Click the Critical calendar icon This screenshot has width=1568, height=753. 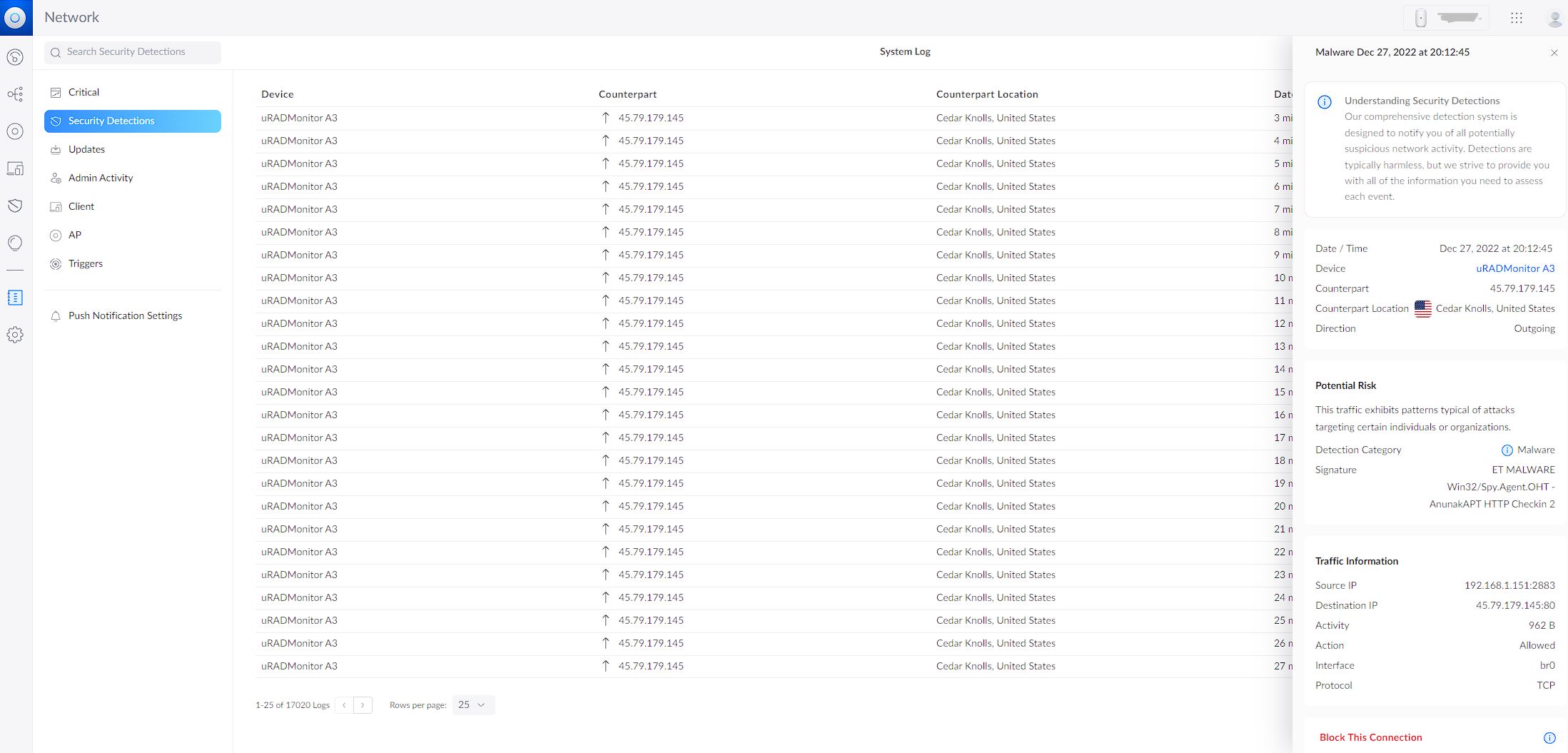click(x=56, y=93)
